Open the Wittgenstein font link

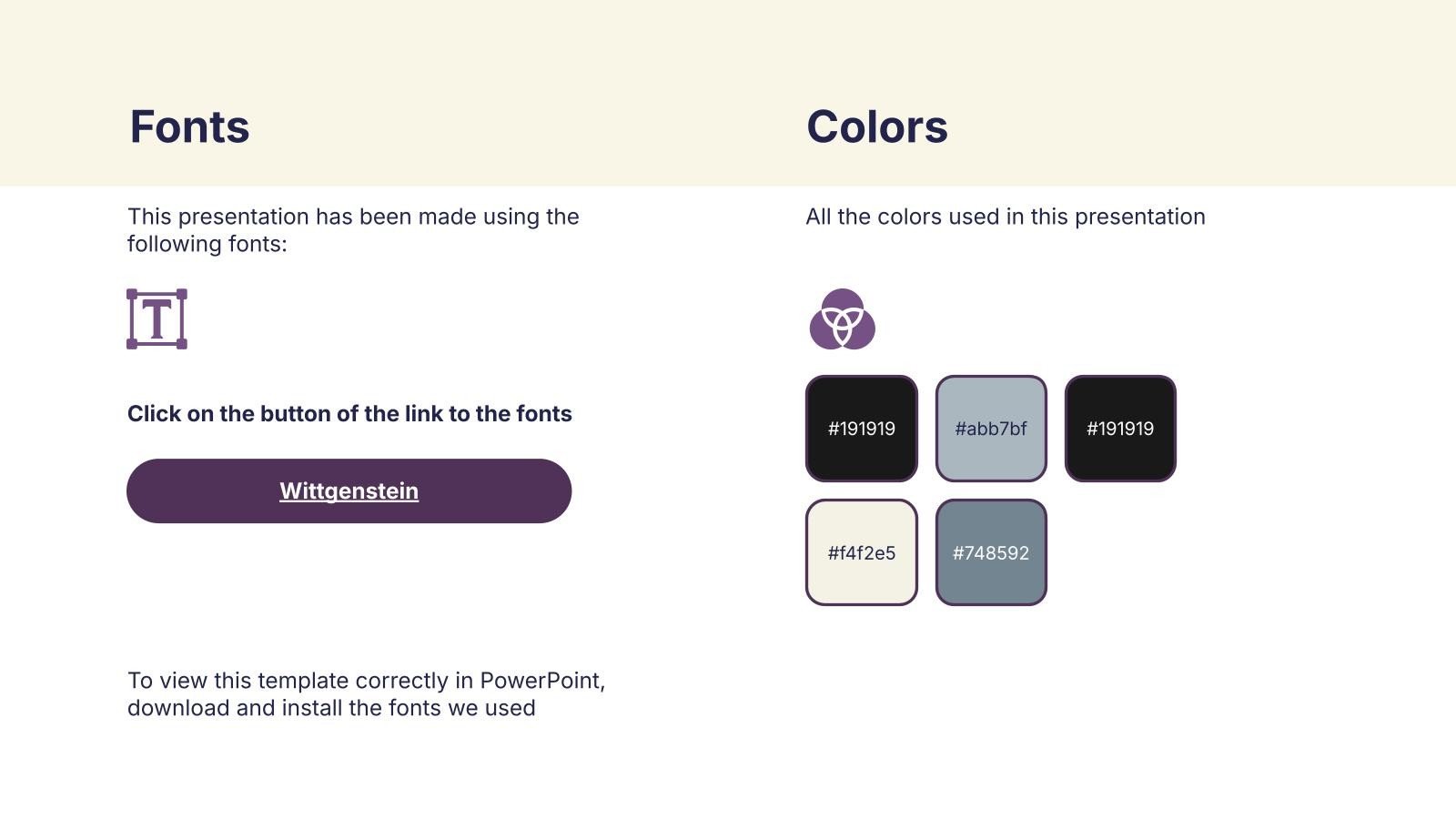tap(349, 491)
